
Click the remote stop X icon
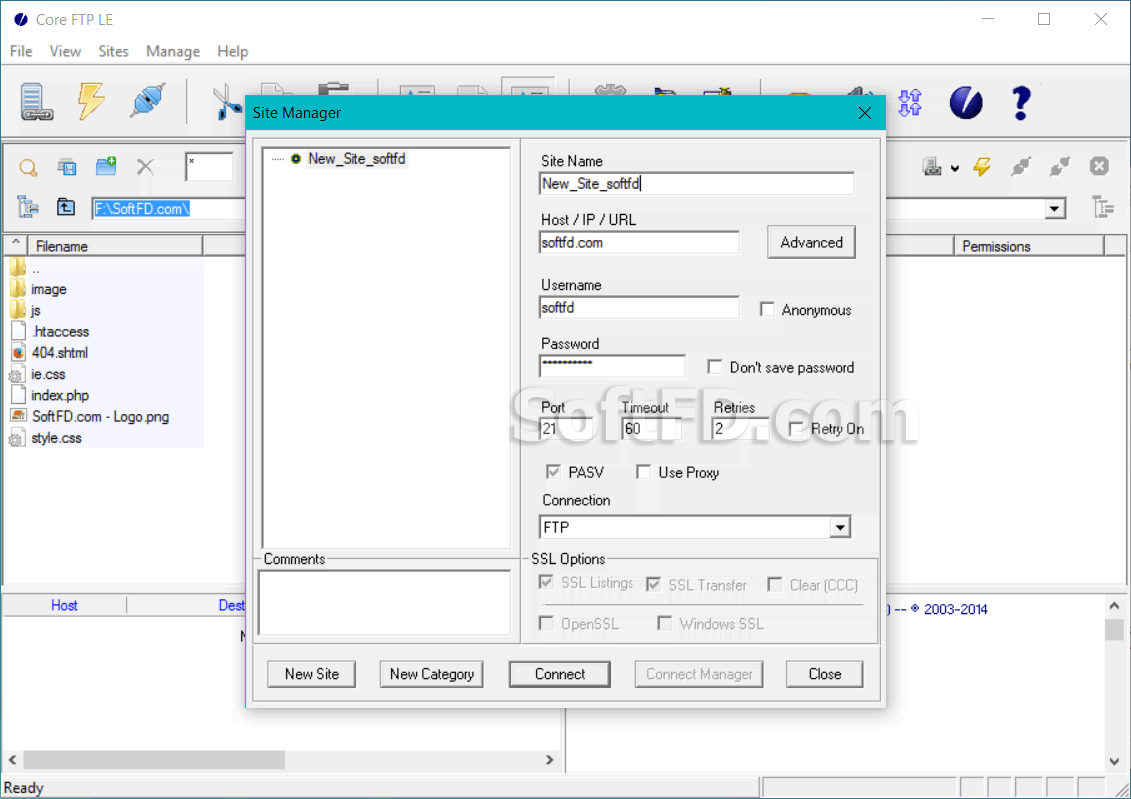point(1099,167)
